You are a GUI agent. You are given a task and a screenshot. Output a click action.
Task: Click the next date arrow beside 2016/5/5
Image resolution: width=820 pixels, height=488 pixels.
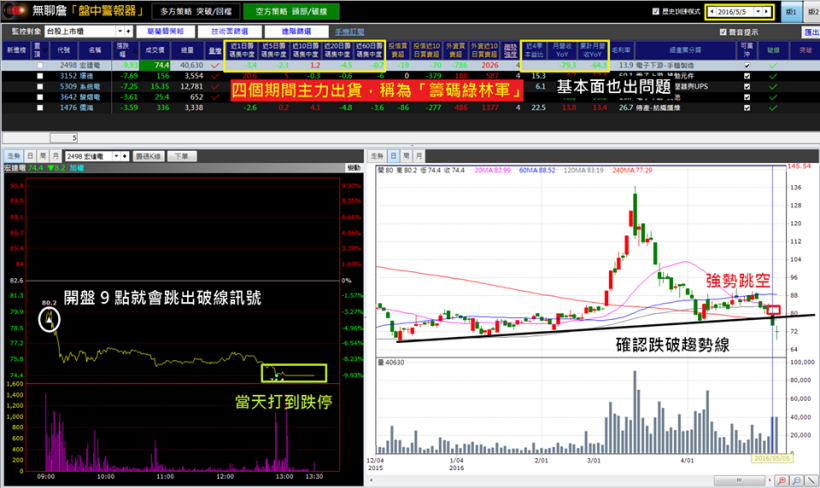coord(768,12)
